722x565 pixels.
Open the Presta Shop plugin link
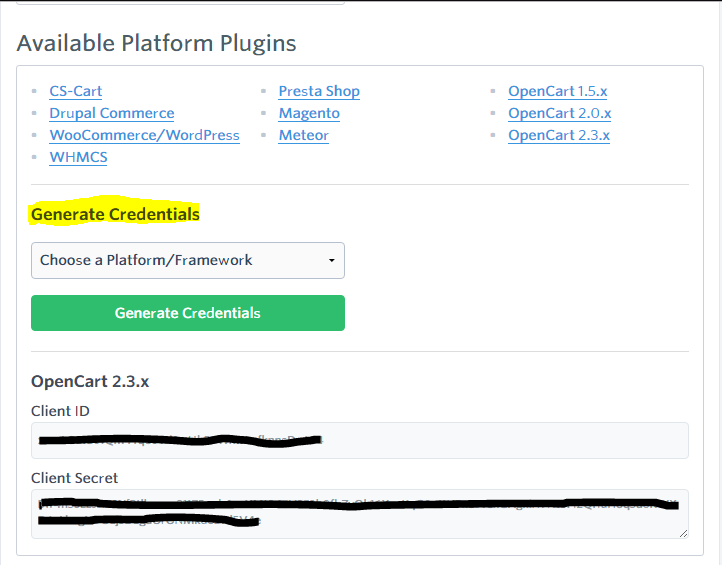click(319, 91)
